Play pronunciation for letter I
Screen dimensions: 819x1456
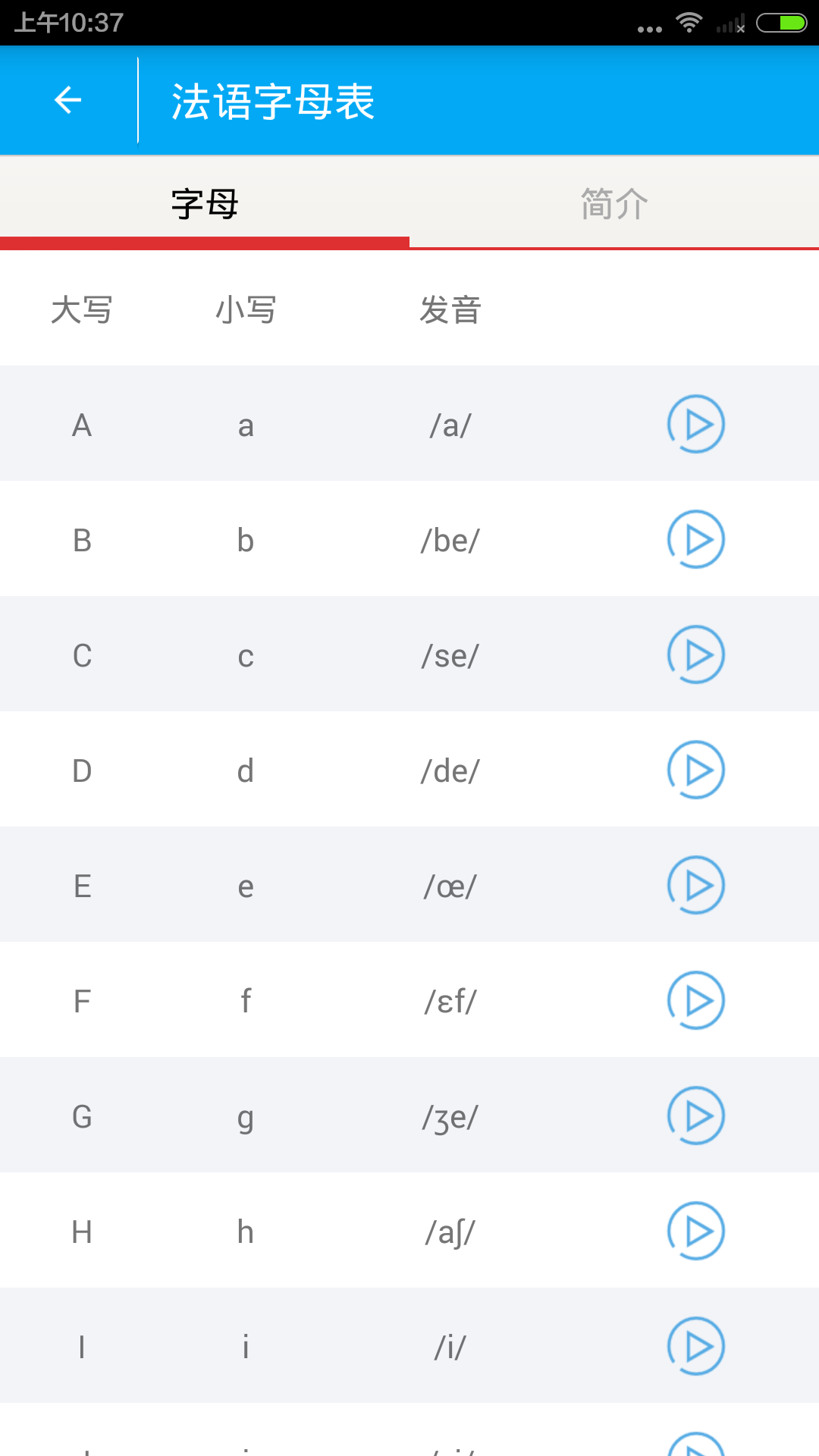695,1346
